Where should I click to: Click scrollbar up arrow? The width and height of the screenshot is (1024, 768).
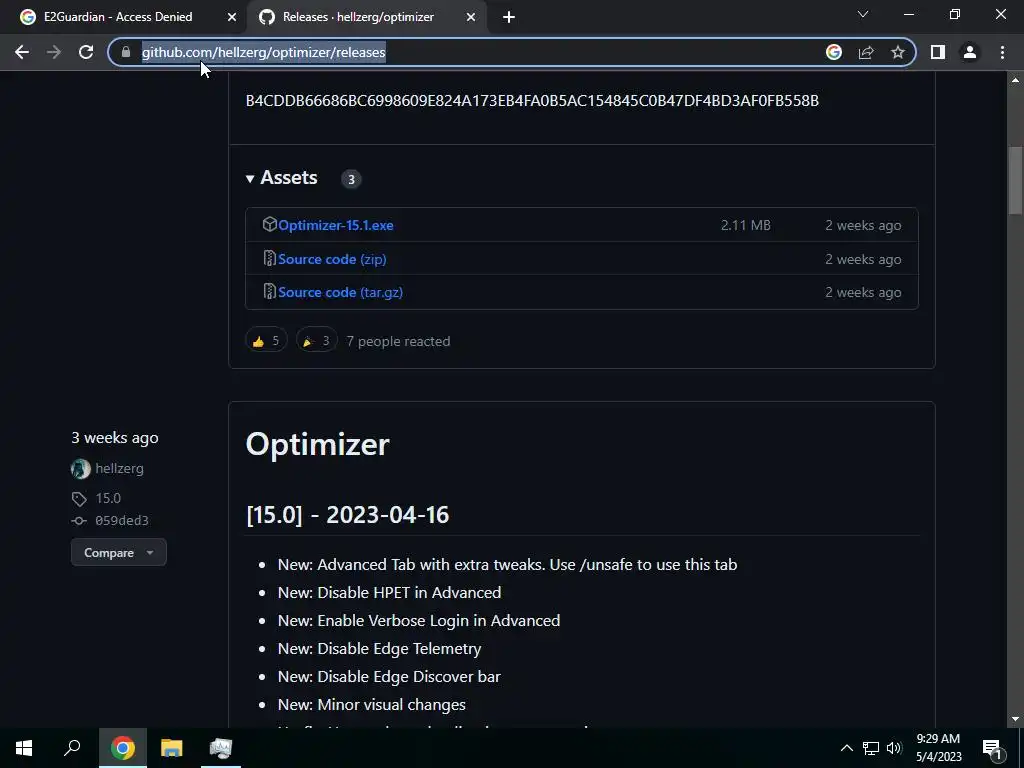1015,80
